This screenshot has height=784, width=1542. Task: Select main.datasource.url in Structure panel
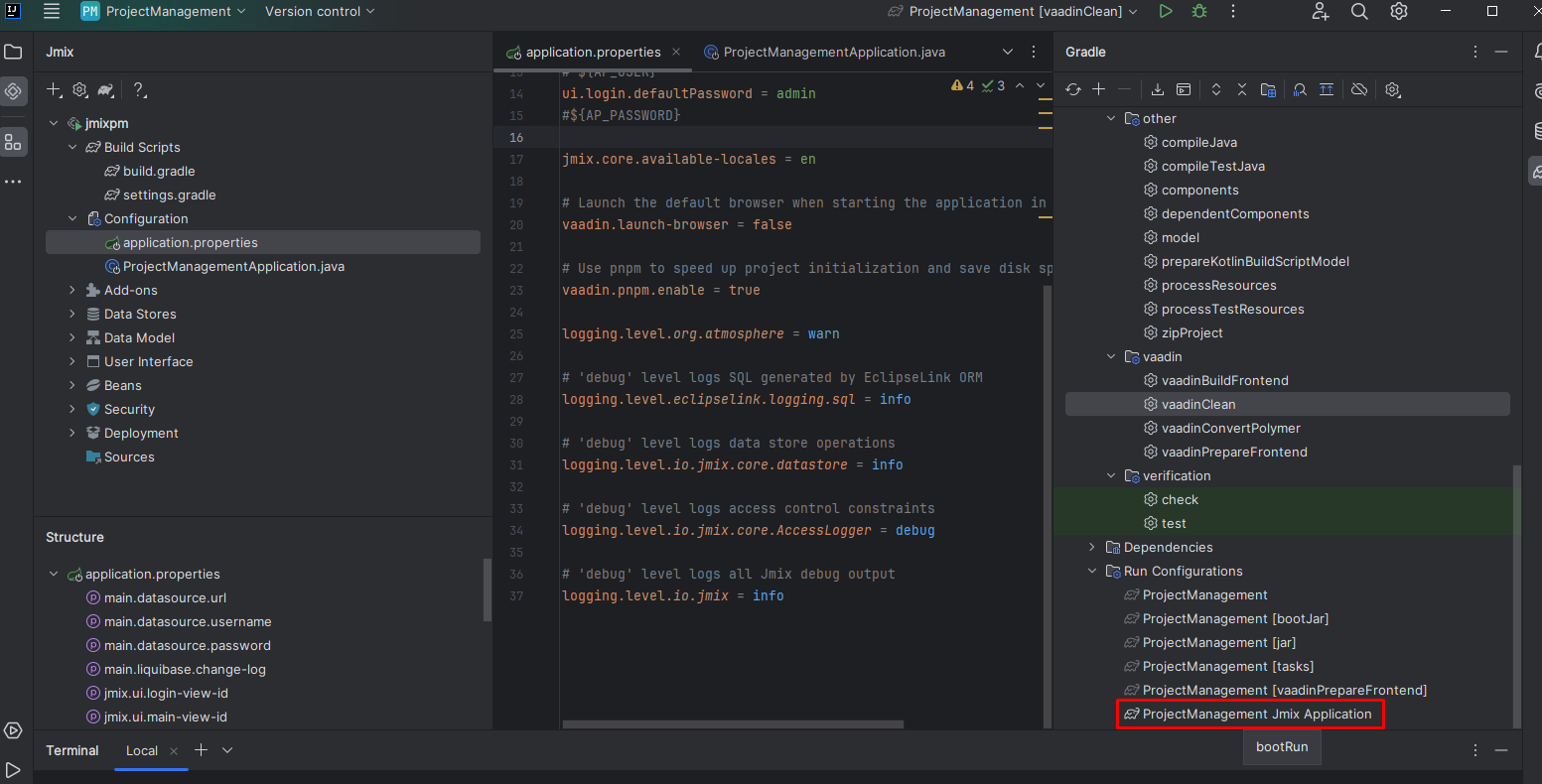tap(156, 597)
